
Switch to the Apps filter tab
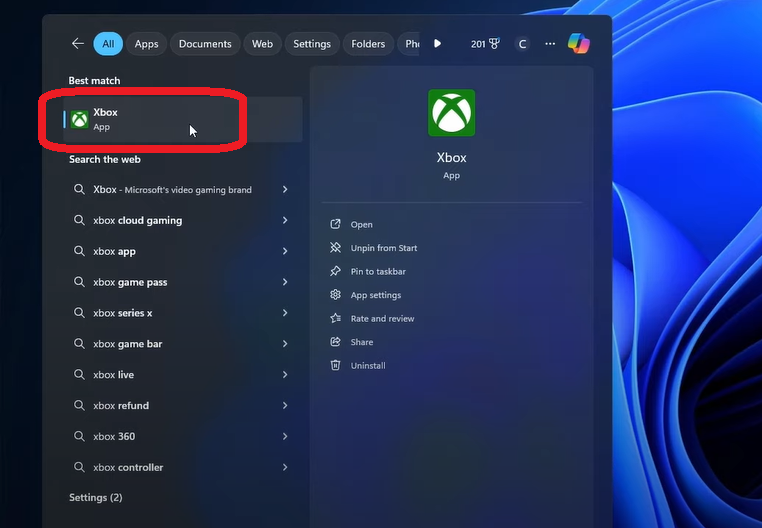(x=146, y=44)
